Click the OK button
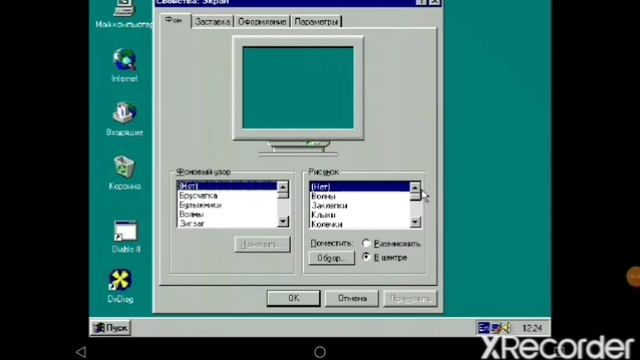640x360 pixels. (294, 298)
